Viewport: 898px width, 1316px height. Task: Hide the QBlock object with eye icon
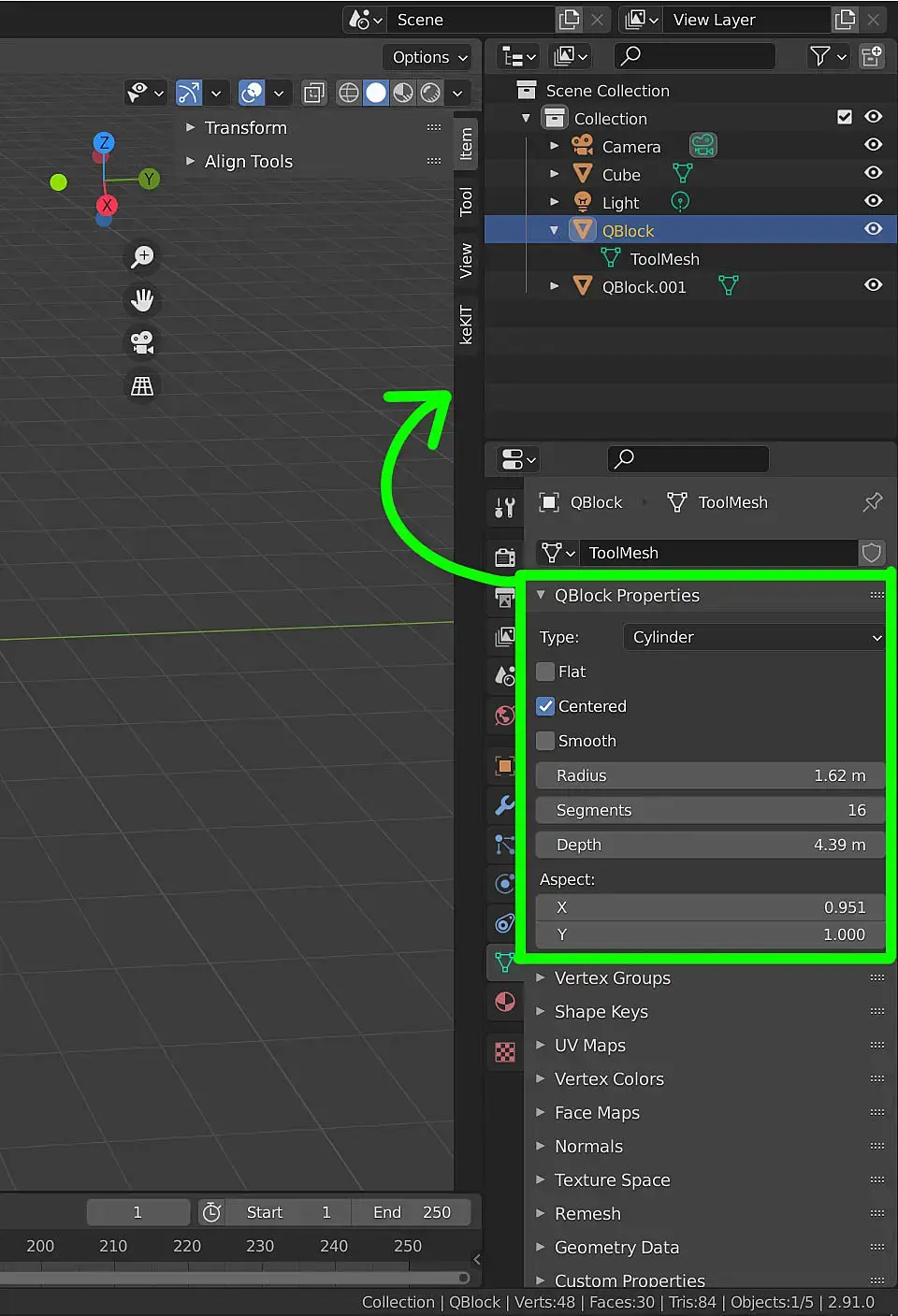click(874, 229)
